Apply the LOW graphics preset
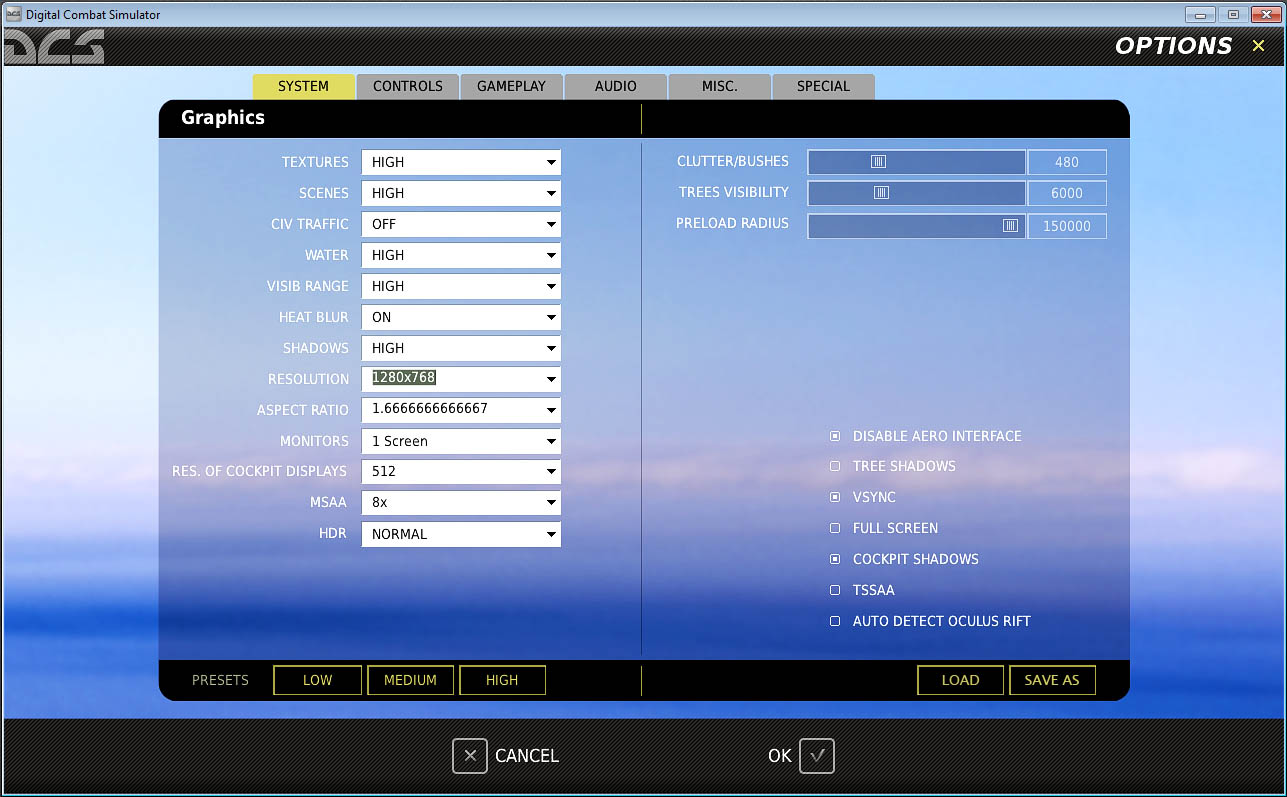Screen dimensions: 1287x797 318,680
